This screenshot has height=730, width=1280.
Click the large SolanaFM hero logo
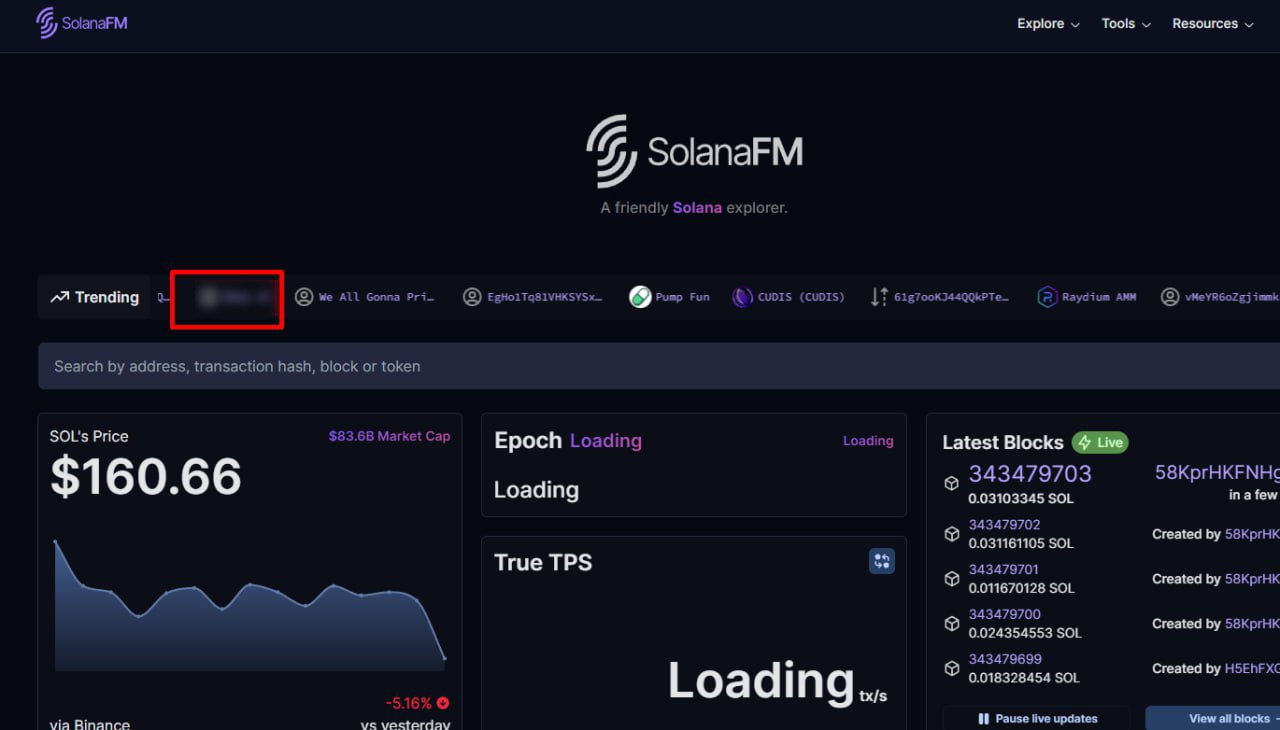tap(694, 151)
